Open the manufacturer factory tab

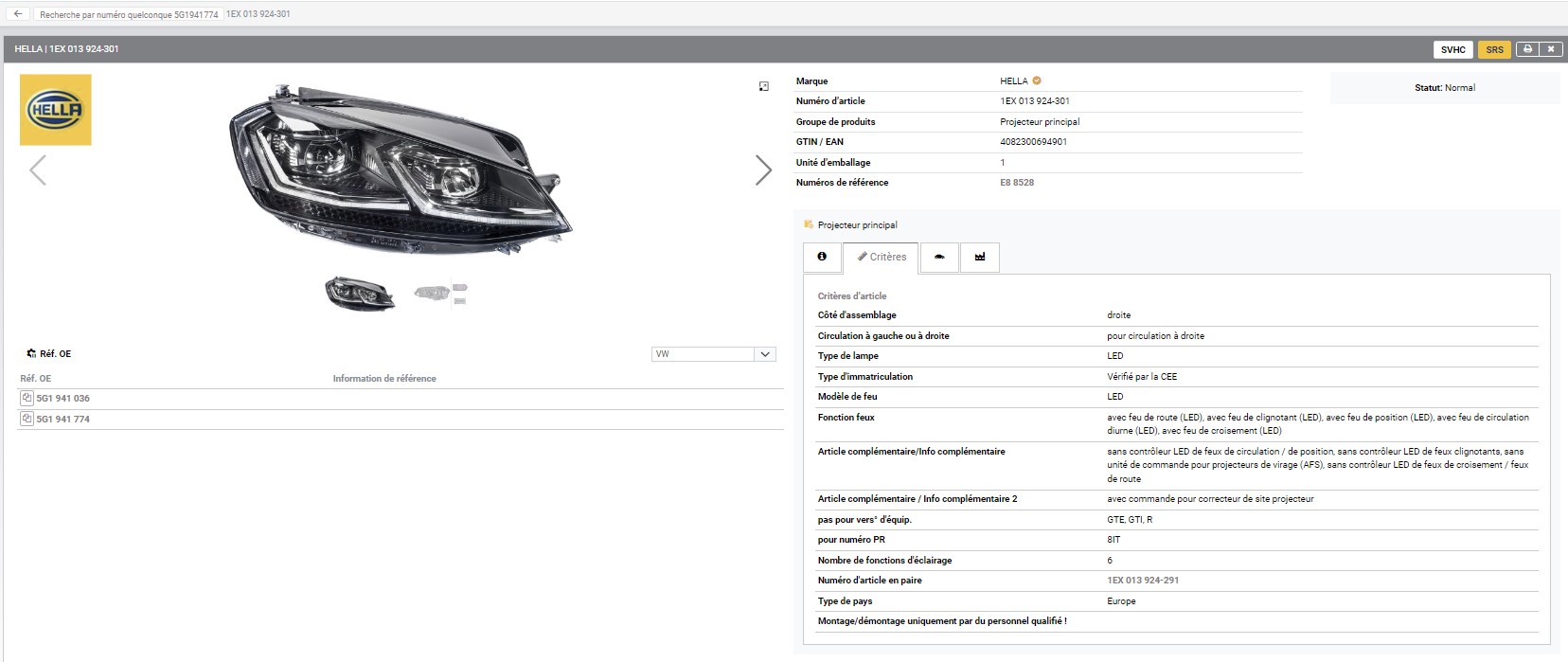tap(980, 257)
